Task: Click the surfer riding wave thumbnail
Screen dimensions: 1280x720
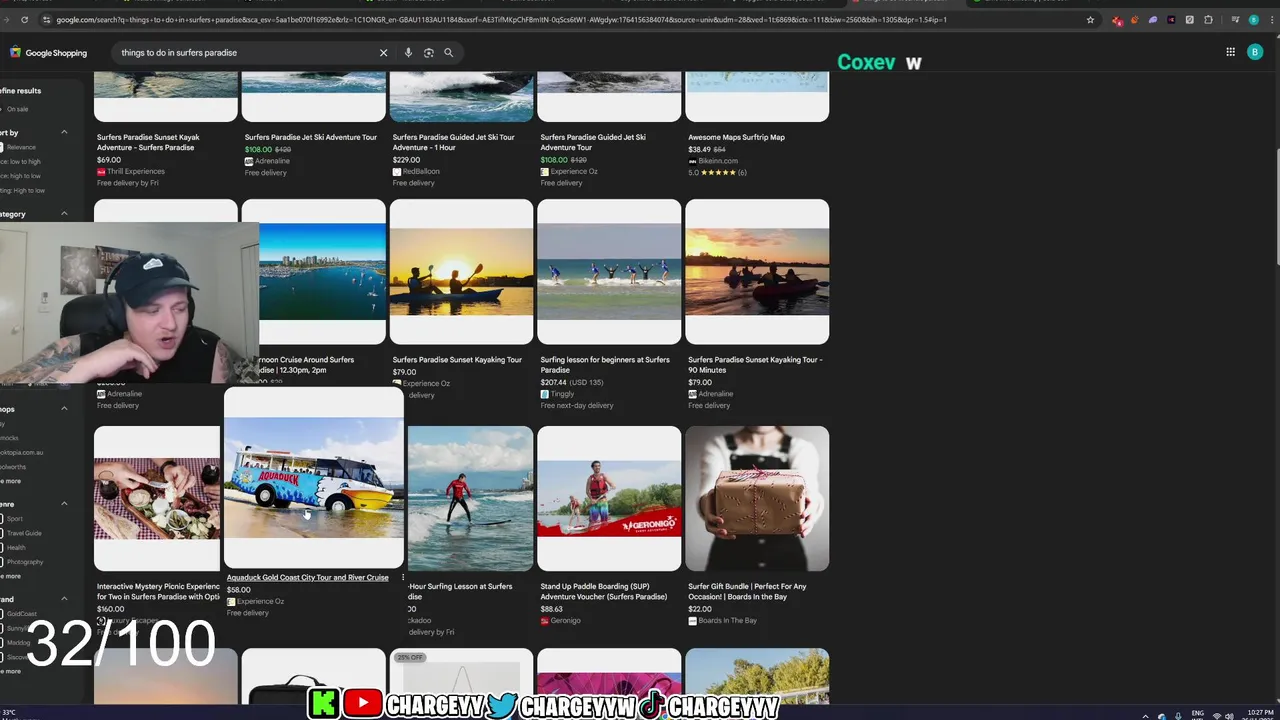Action: pos(469,498)
